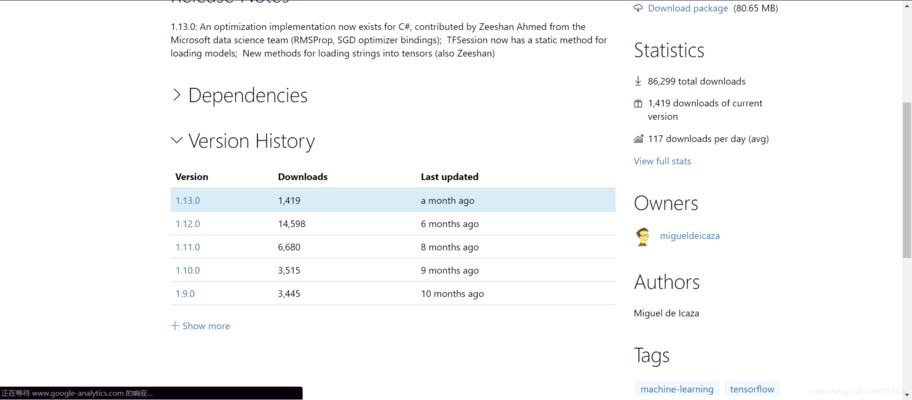
Task: Open version 1.12.0 link
Action: [188, 224]
